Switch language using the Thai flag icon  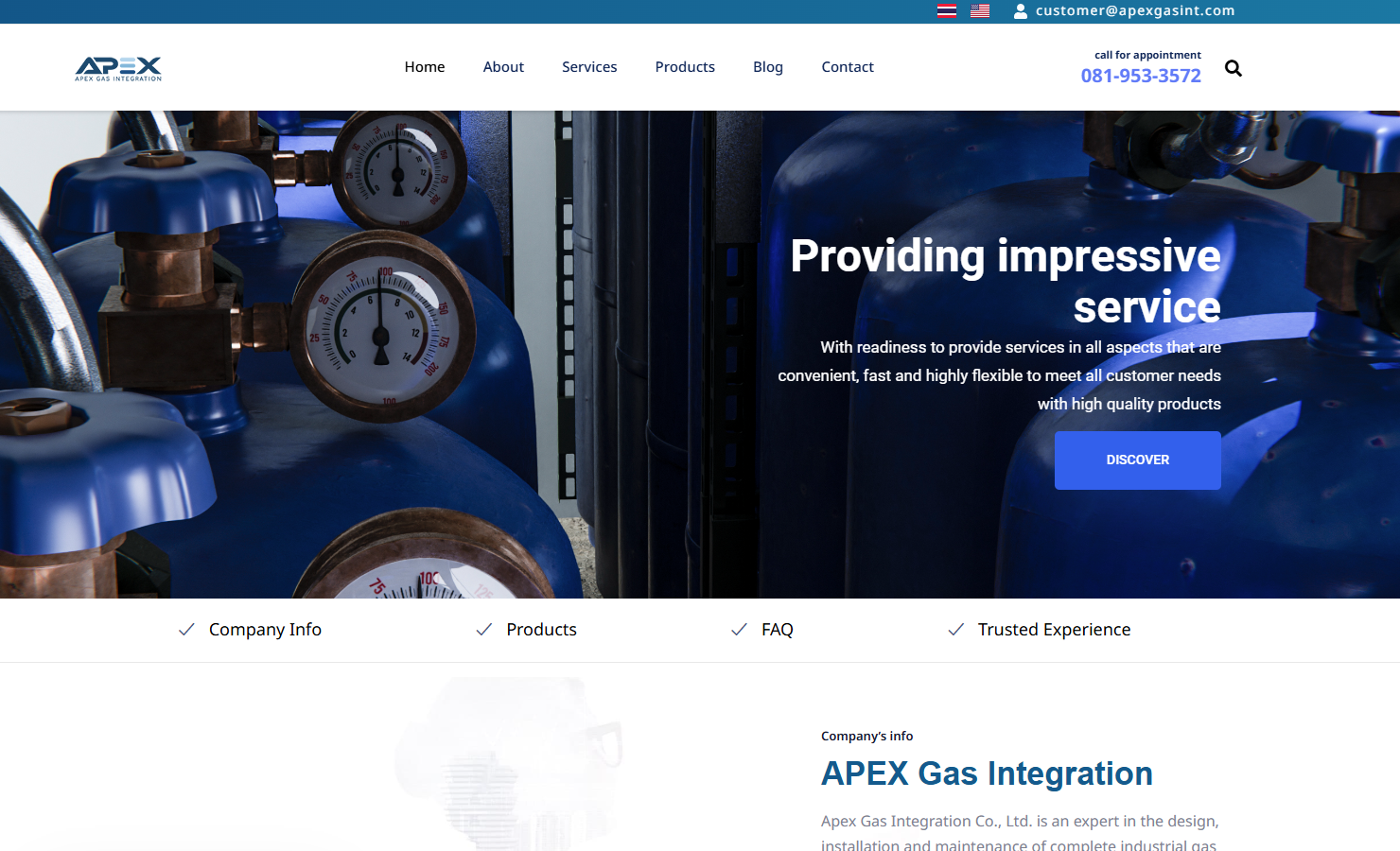click(x=946, y=10)
